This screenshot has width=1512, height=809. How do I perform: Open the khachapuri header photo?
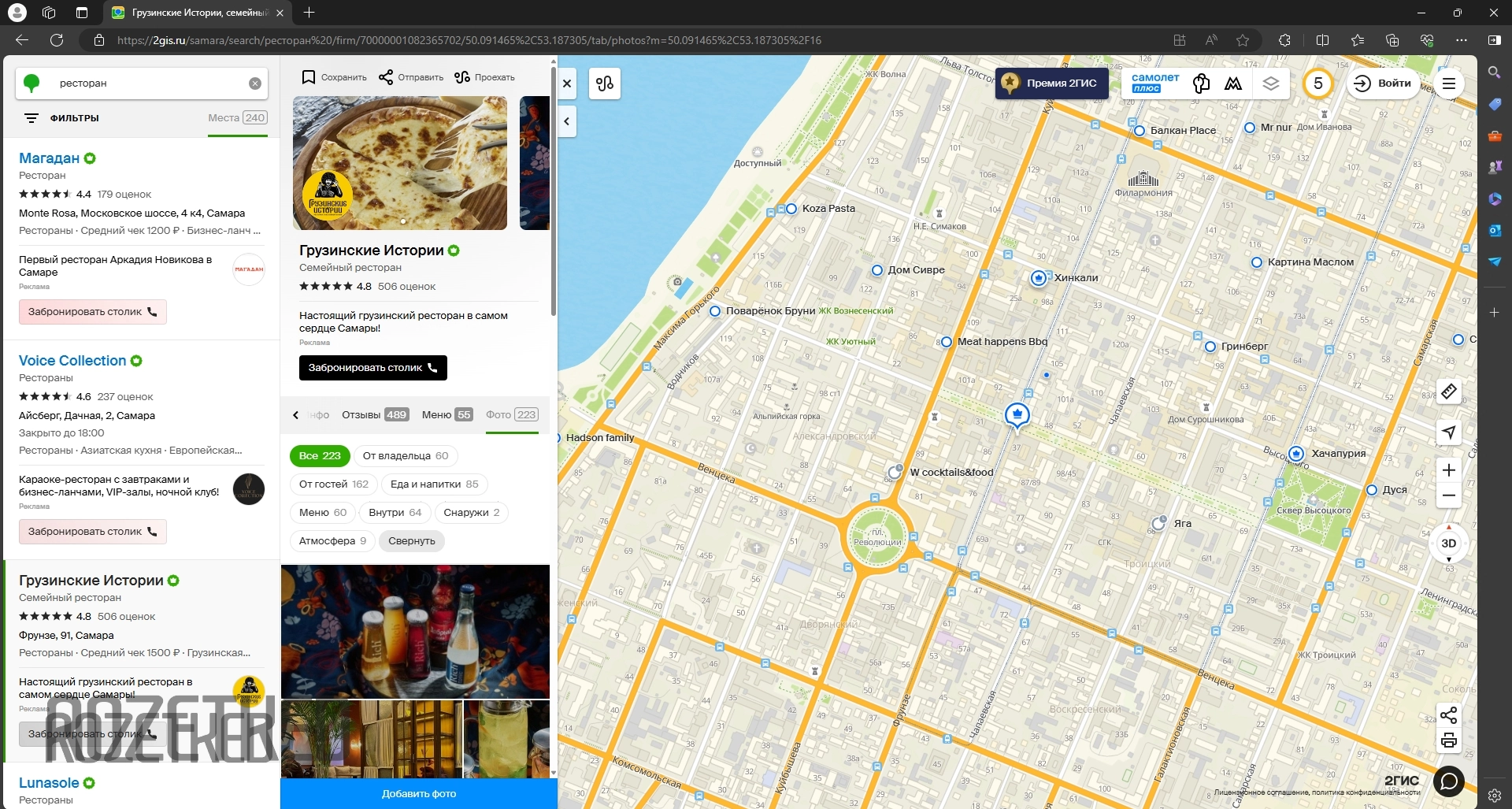(x=400, y=163)
